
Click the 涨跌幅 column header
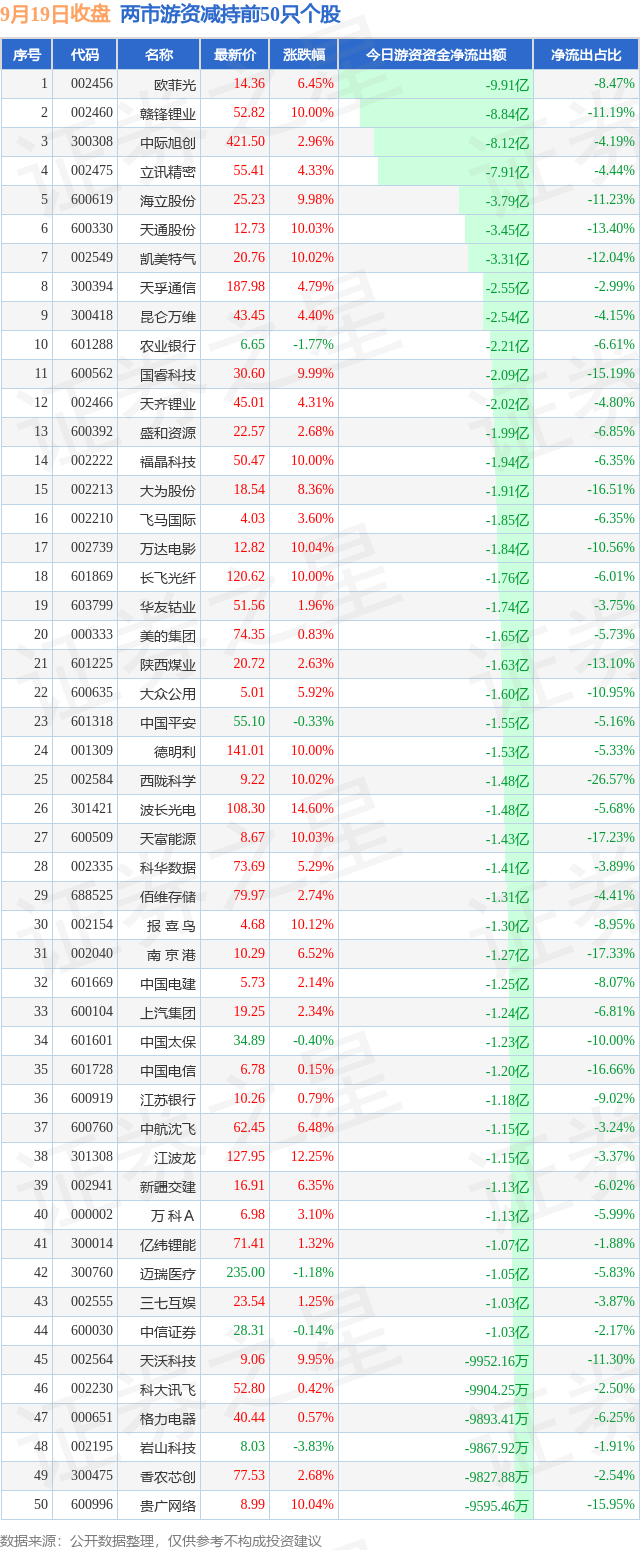(x=304, y=55)
